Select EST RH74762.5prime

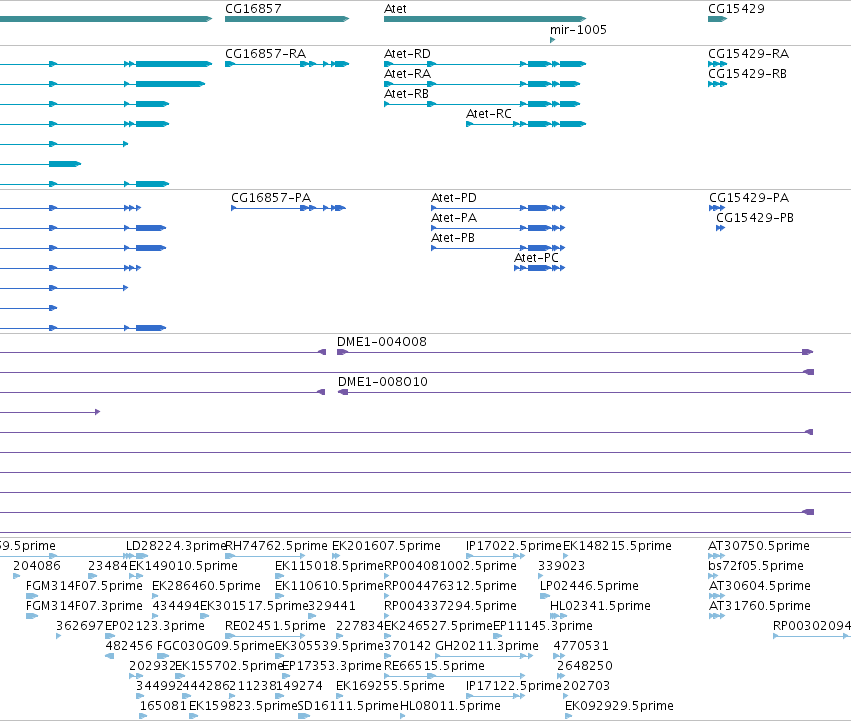276,546
